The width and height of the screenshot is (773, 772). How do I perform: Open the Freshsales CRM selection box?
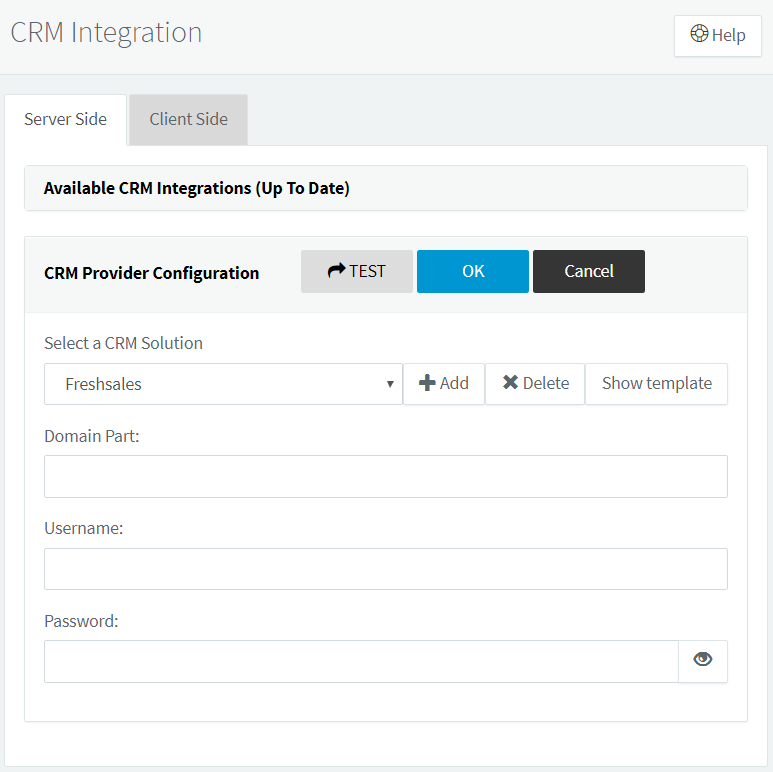(x=222, y=384)
